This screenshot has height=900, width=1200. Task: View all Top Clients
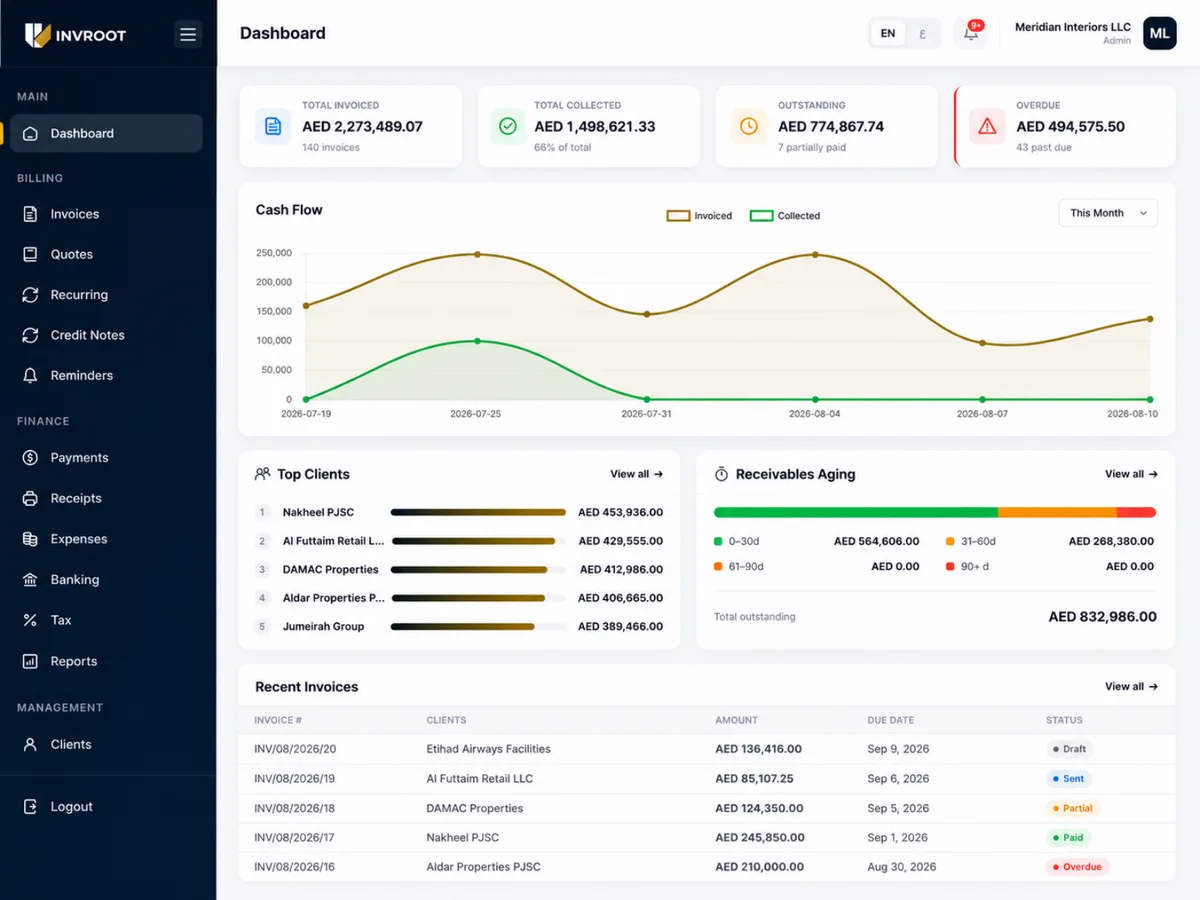[637, 474]
